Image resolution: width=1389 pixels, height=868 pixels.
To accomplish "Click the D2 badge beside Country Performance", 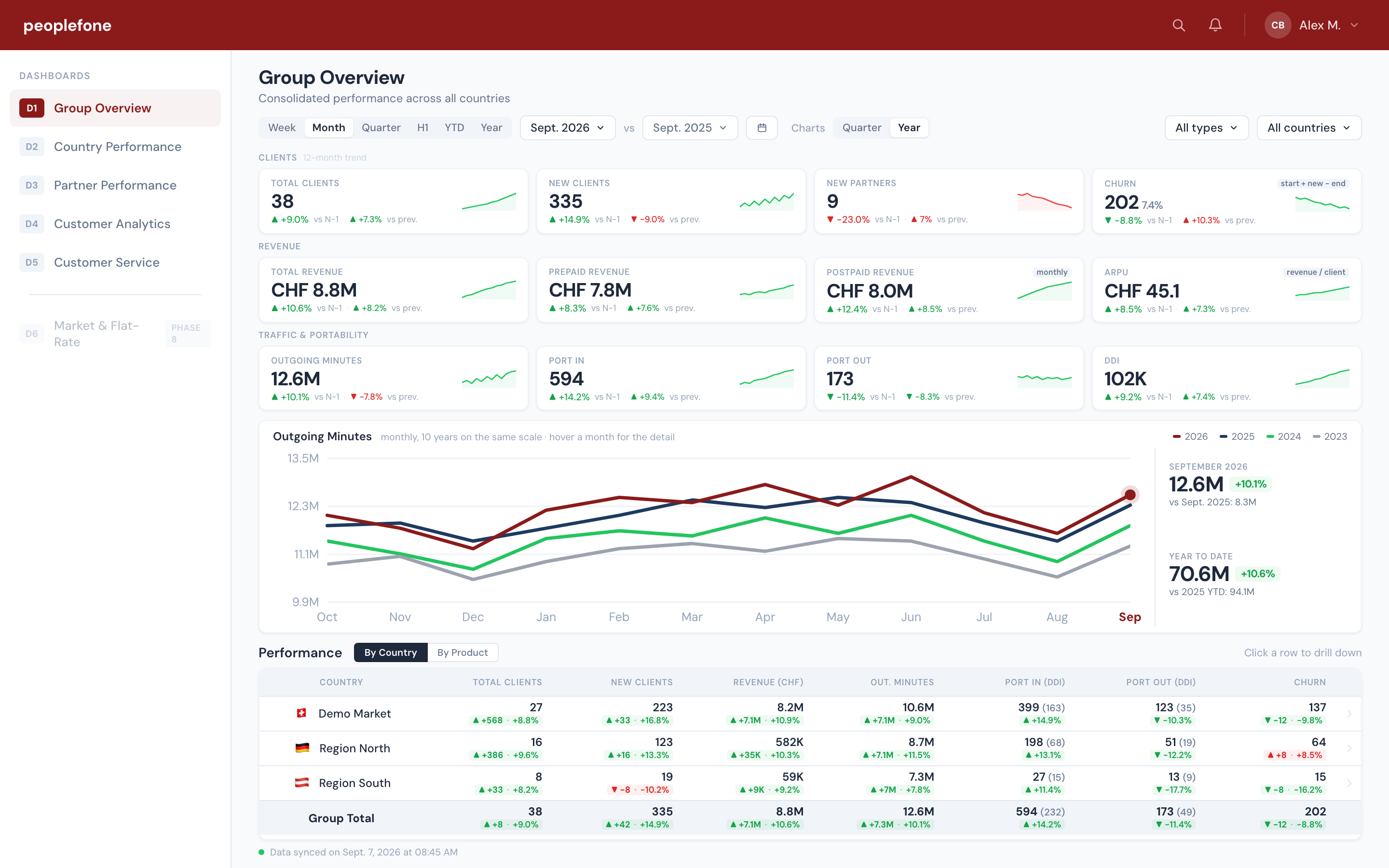I will (x=31, y=147).
